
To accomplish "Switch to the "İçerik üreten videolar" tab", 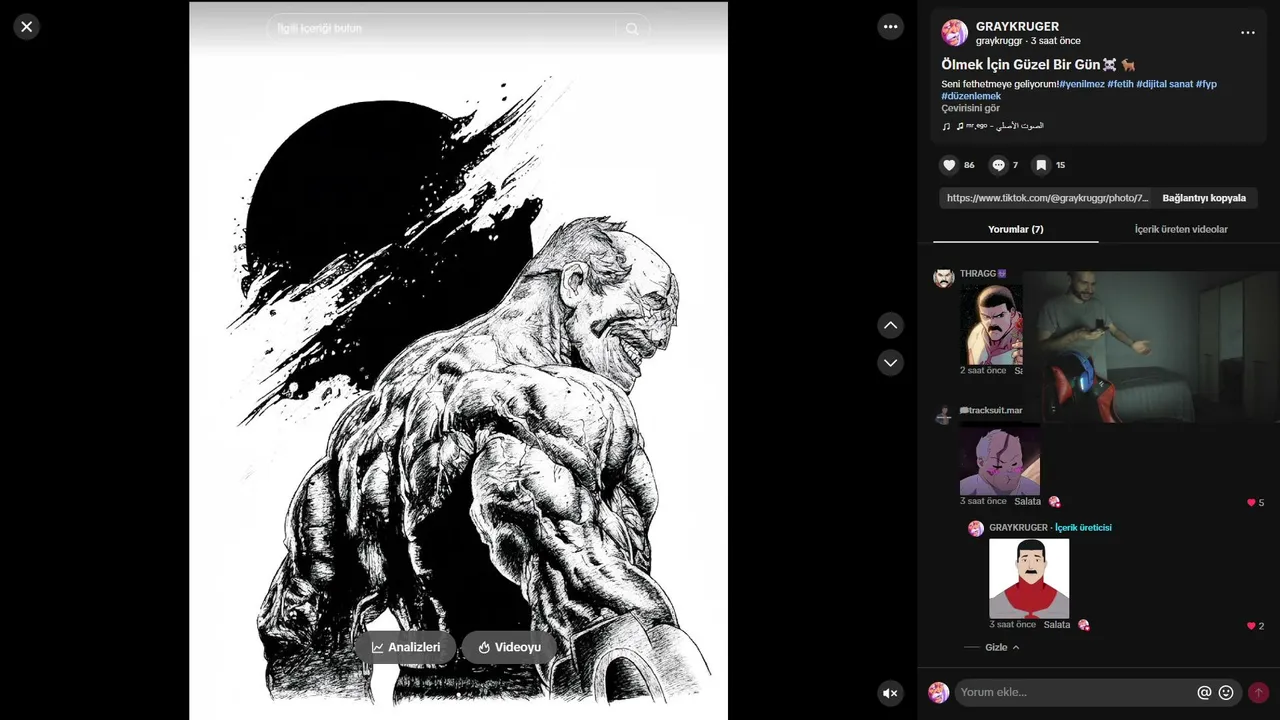I will click(x=1181, y=229).
